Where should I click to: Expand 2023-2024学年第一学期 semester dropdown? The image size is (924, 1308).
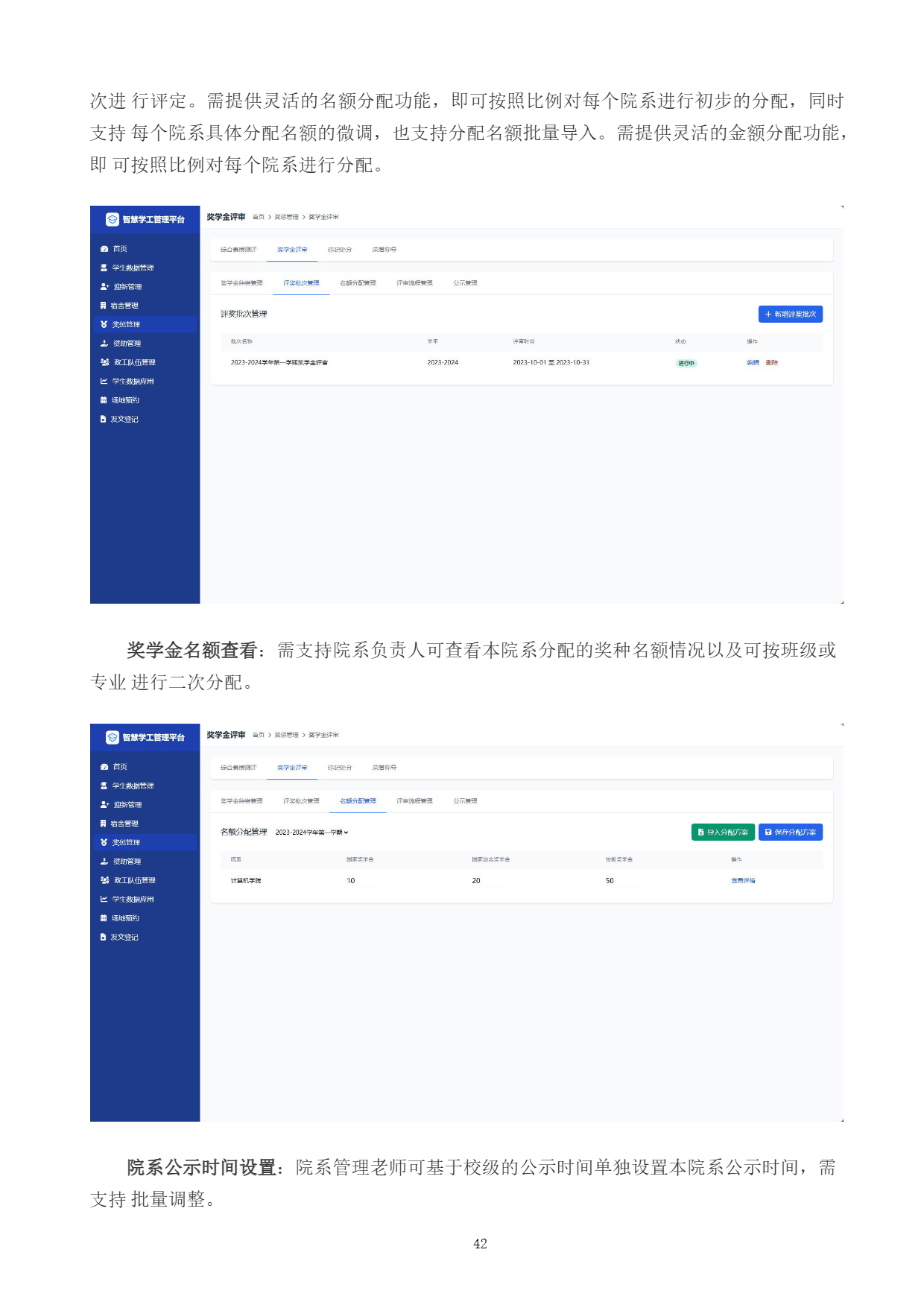tap(311, 832)
